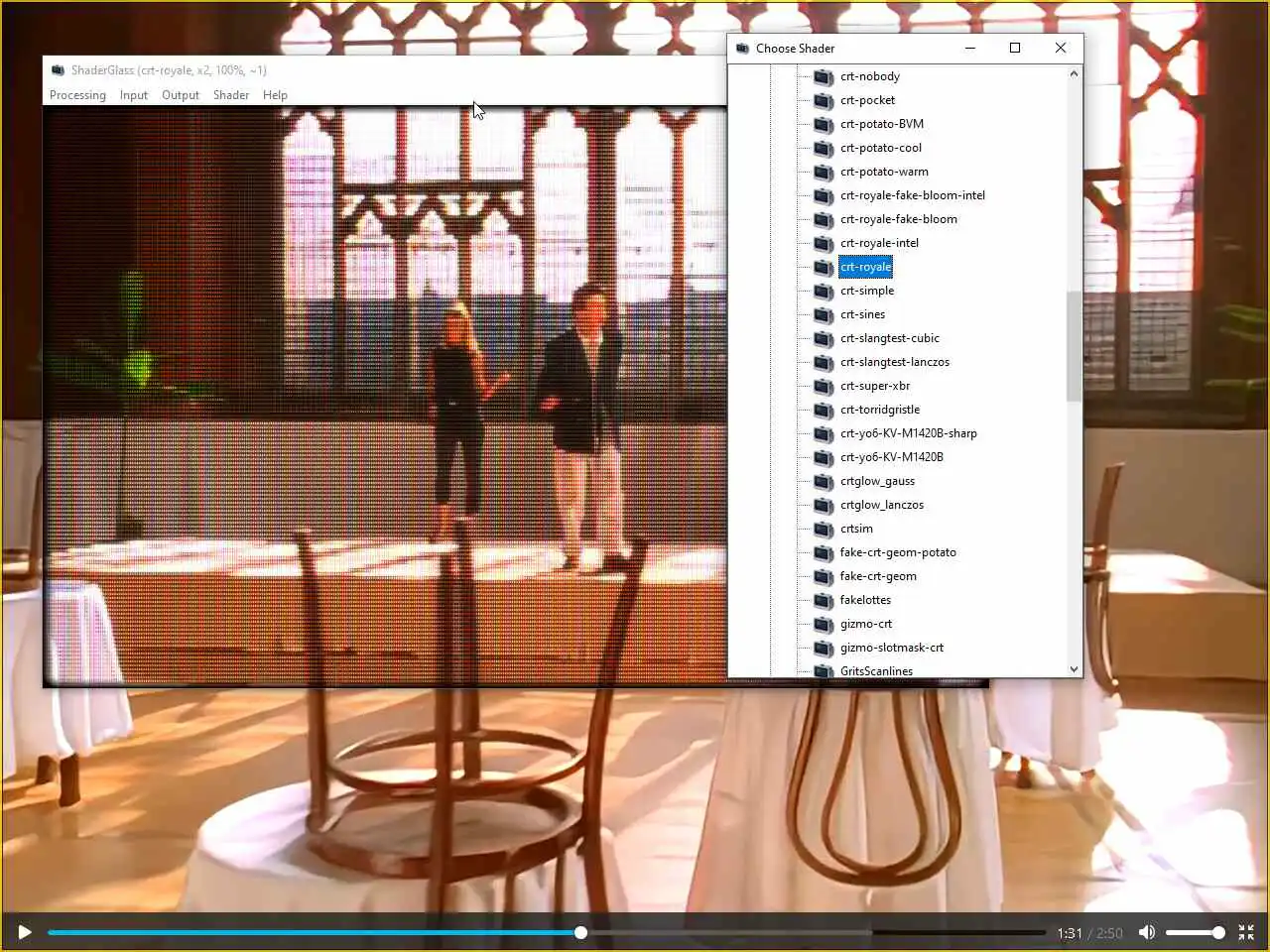The height and width of the screenshot is (952, 1270).
Task: Click the icon beside fakelottes
Action: click(x=824, y=600)
